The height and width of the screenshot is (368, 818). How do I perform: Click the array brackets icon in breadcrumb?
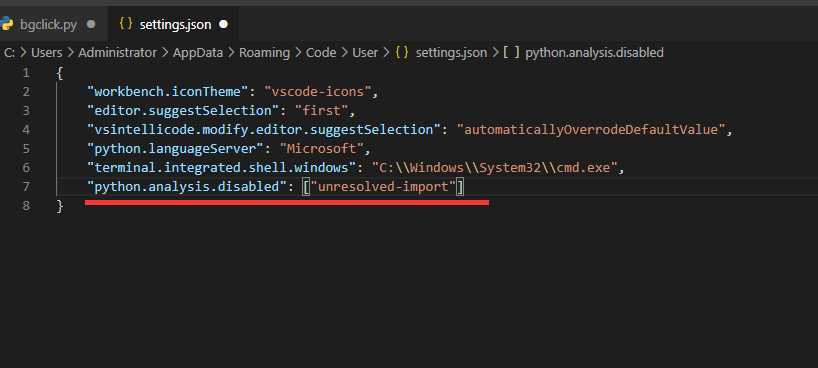511,53
